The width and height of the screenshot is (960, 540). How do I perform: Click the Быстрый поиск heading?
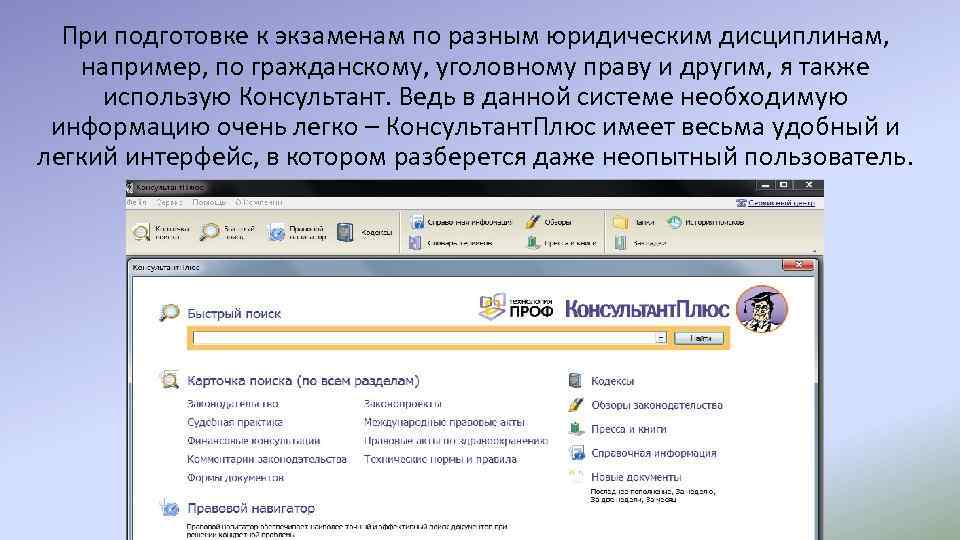point(234,313)
